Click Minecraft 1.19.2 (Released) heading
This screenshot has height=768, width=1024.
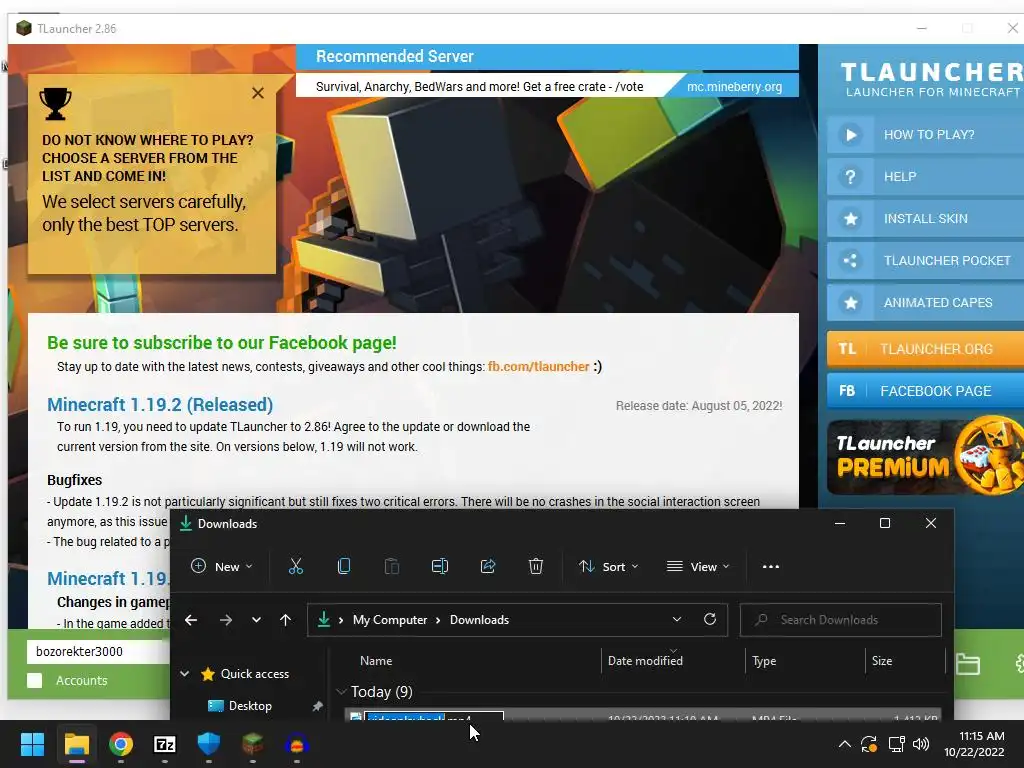[160, 404]
